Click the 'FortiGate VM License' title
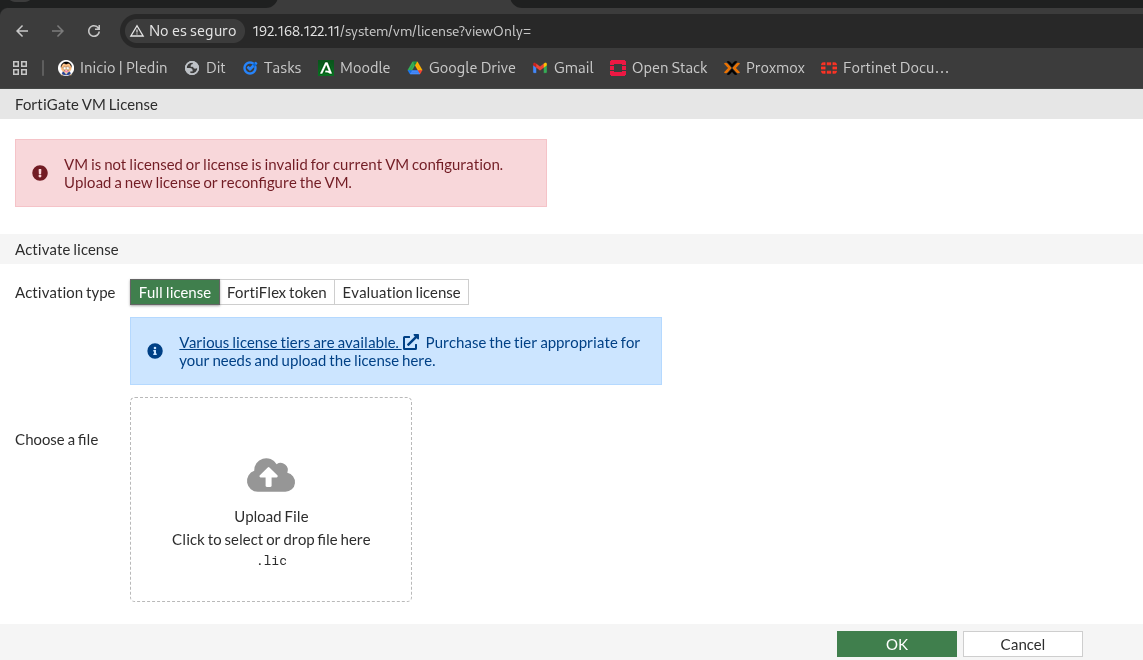Screen dimensions: 1143x660 click(86, 104)
